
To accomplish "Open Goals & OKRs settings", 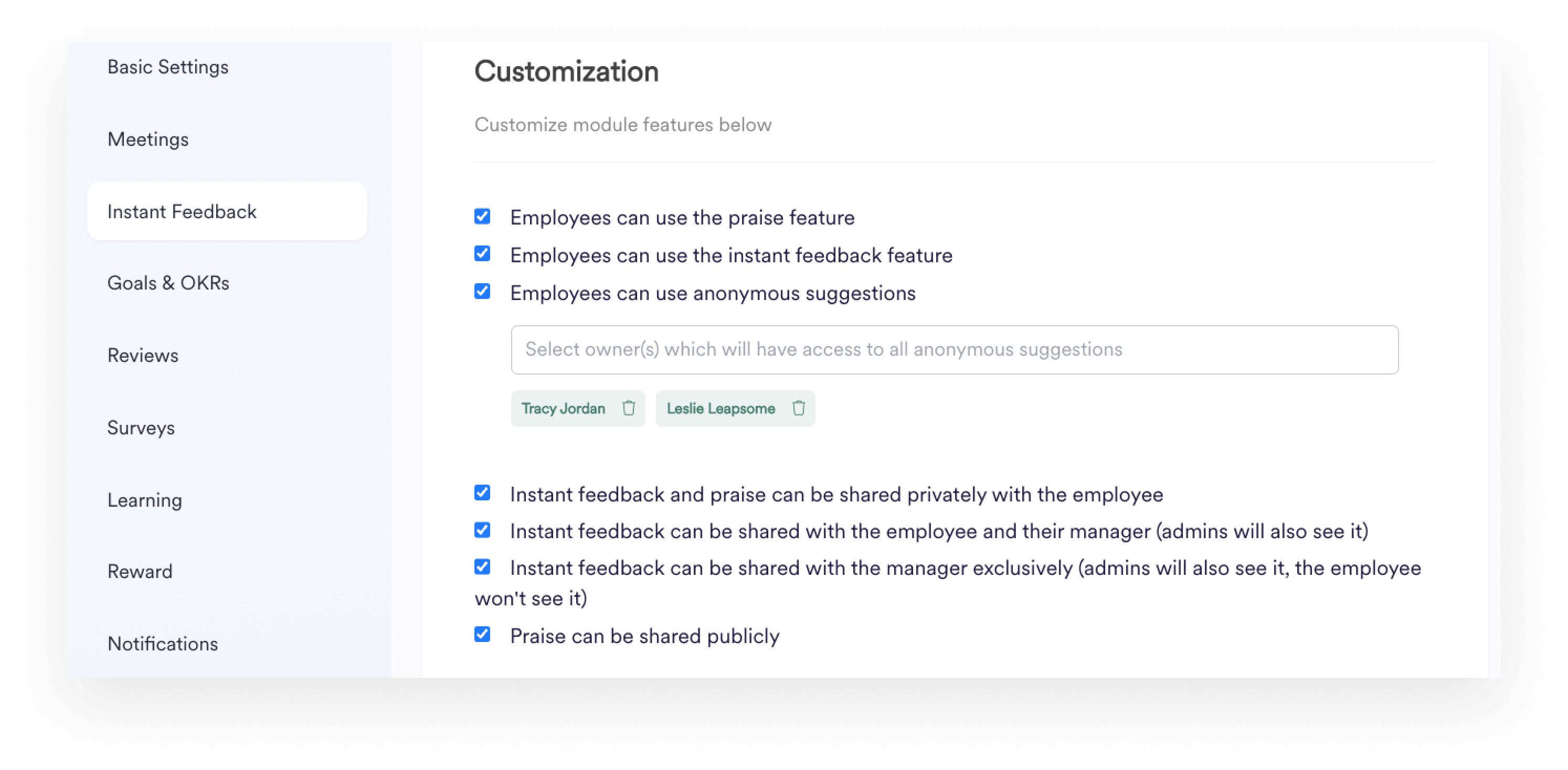I will tap(168, 283).
